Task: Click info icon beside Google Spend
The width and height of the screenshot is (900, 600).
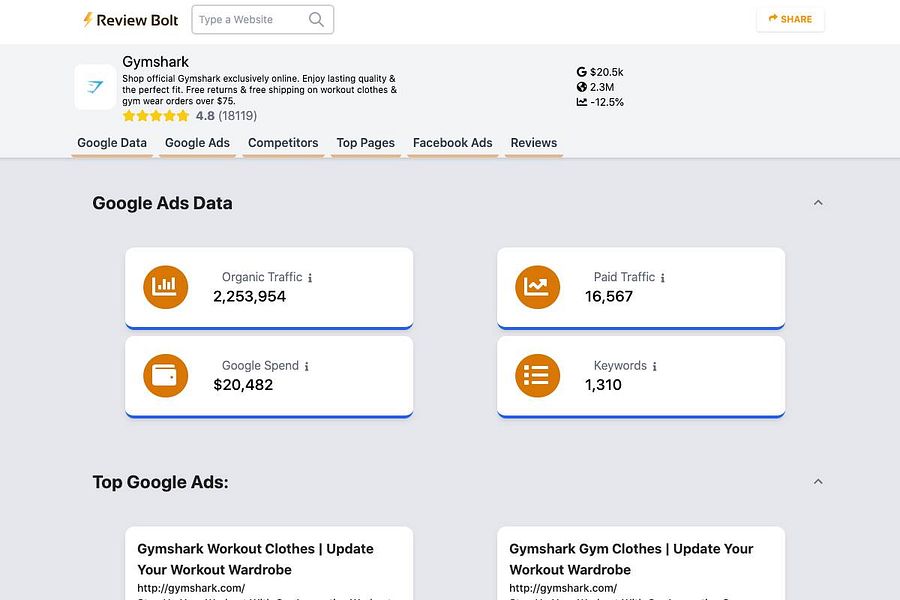Action: pos(307,367)
